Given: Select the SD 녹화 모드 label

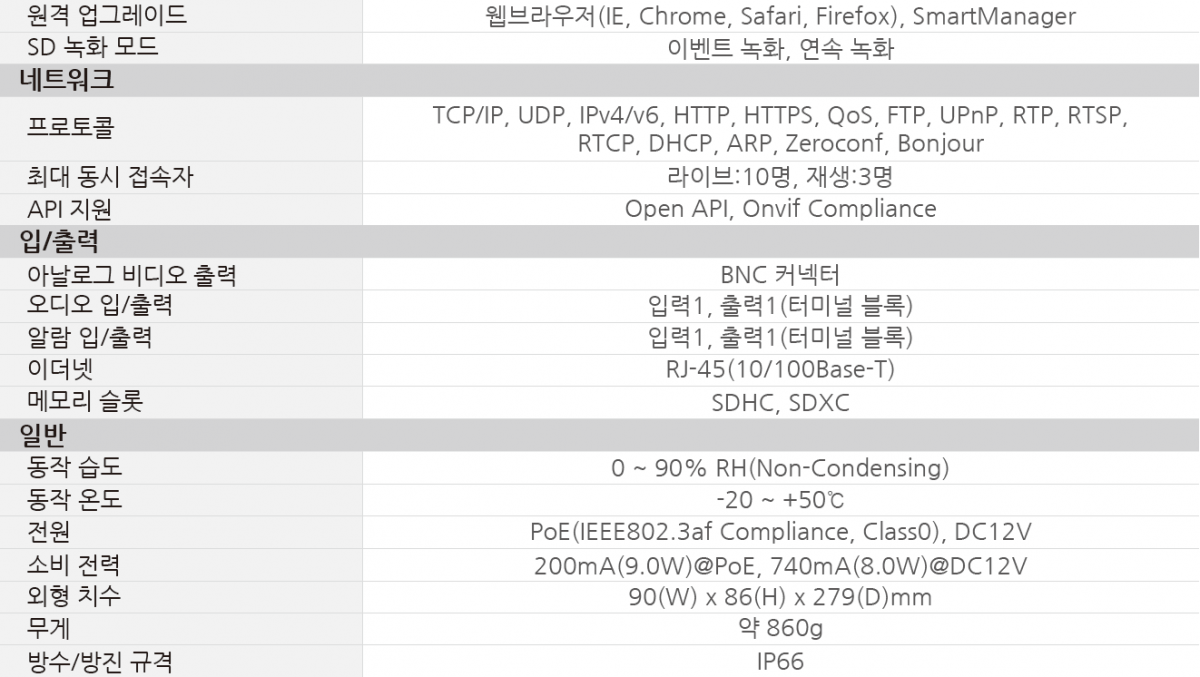Looking at the screenshot, I should coord(92,48).
